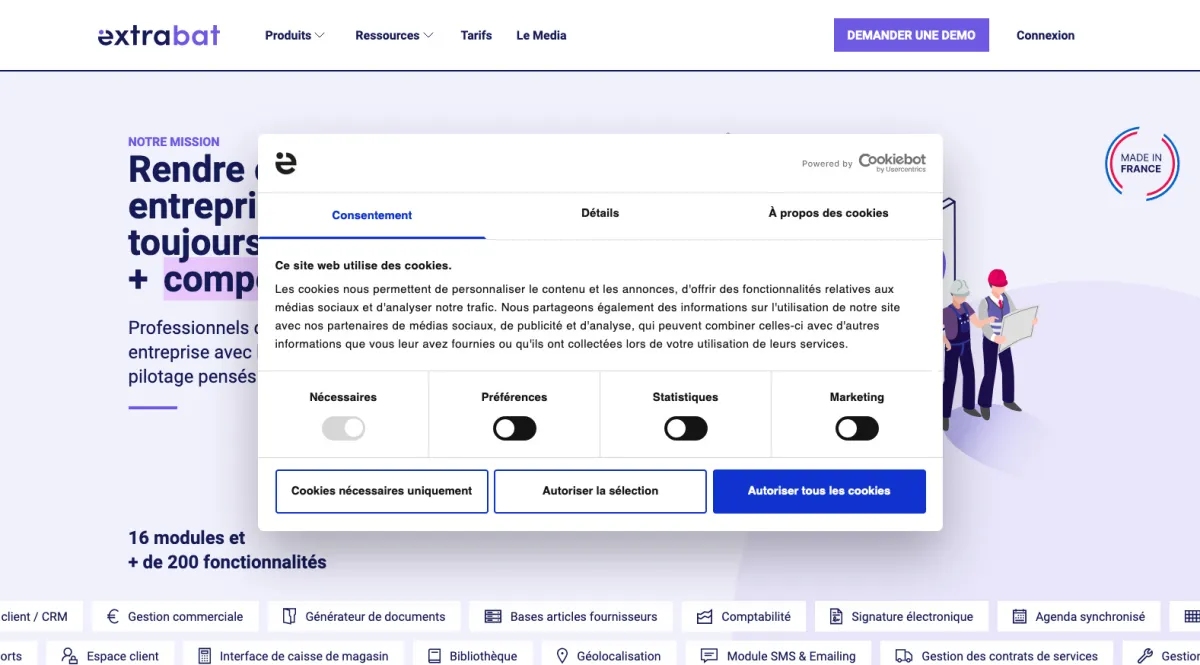1200x665 pixels.
Task: Click the DEMANDER UNE DEMO button
Action: (911, 34)
